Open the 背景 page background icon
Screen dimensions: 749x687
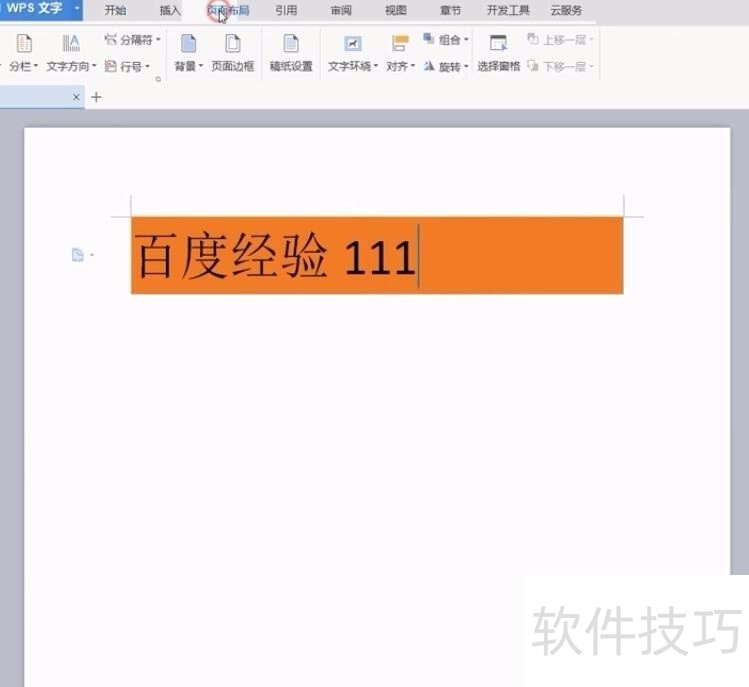[189, 44]
